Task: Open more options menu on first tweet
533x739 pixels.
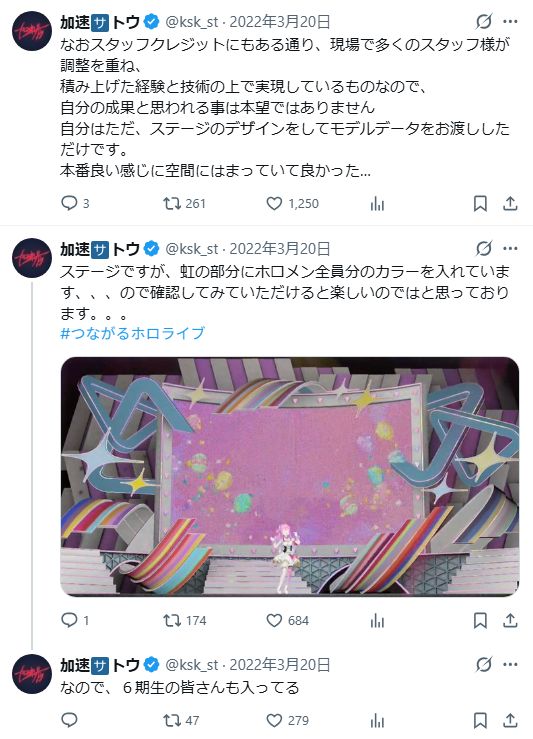Action: [x=510, y=22]
